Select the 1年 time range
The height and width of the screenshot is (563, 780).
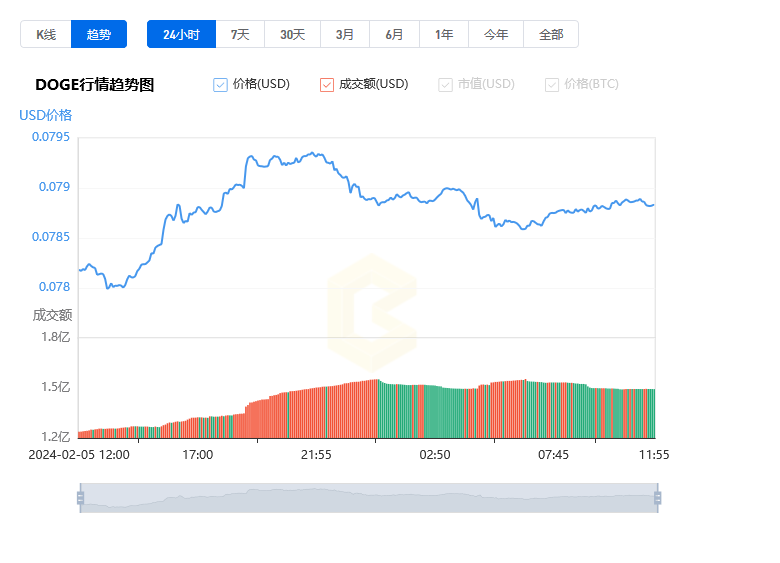pos(444,34)
